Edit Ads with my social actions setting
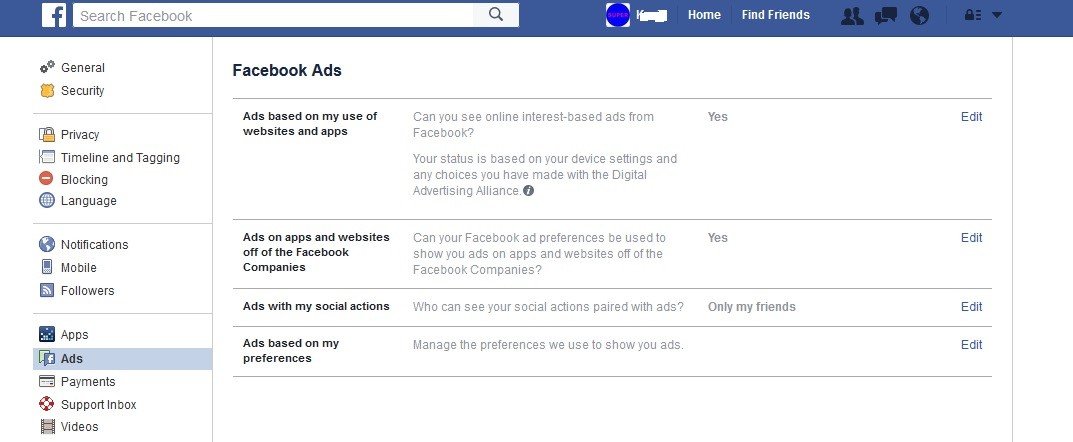 (x=971, y=307)
